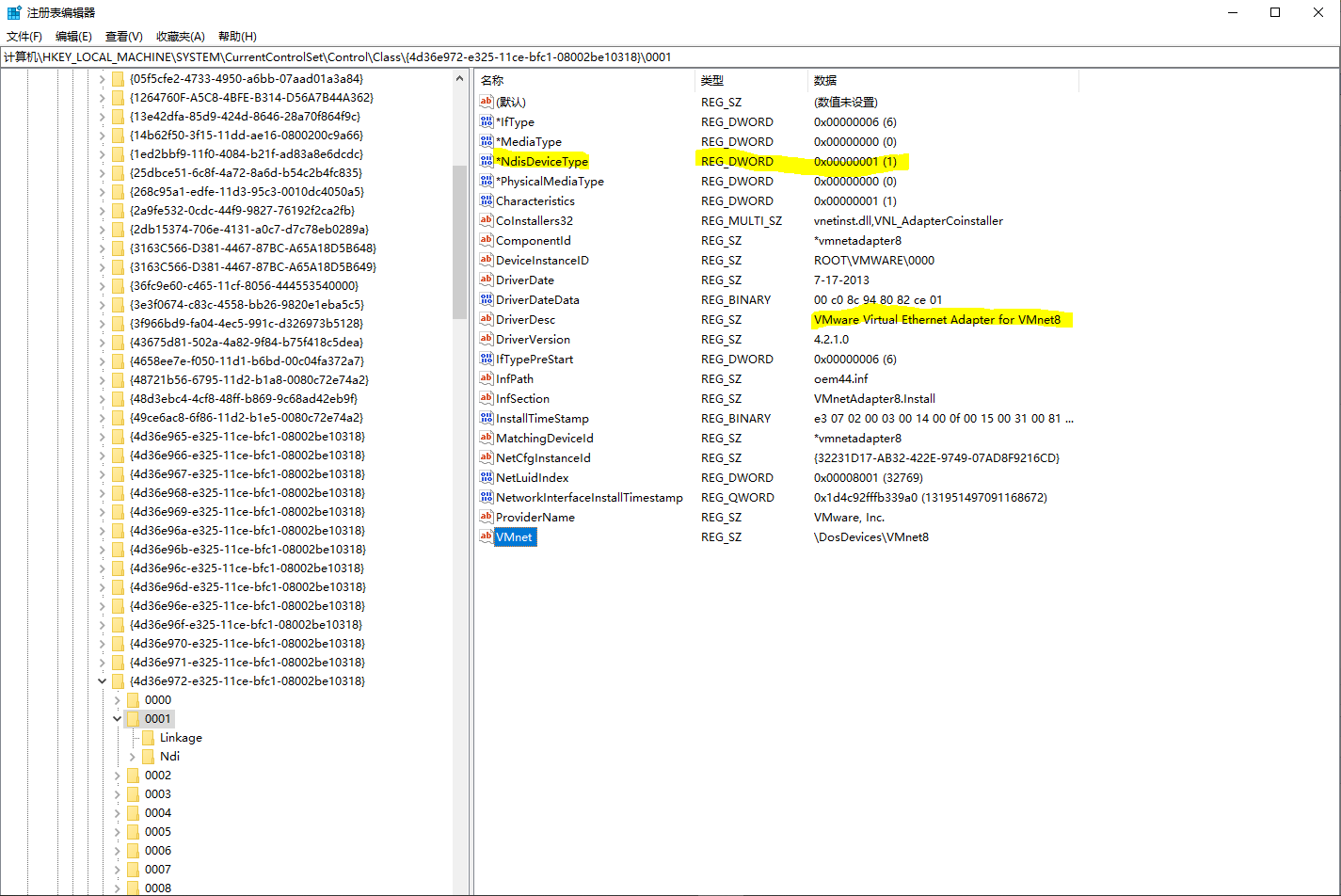
Task: Open the 收藏夹 menu
Action: click(x=179, y=36)
